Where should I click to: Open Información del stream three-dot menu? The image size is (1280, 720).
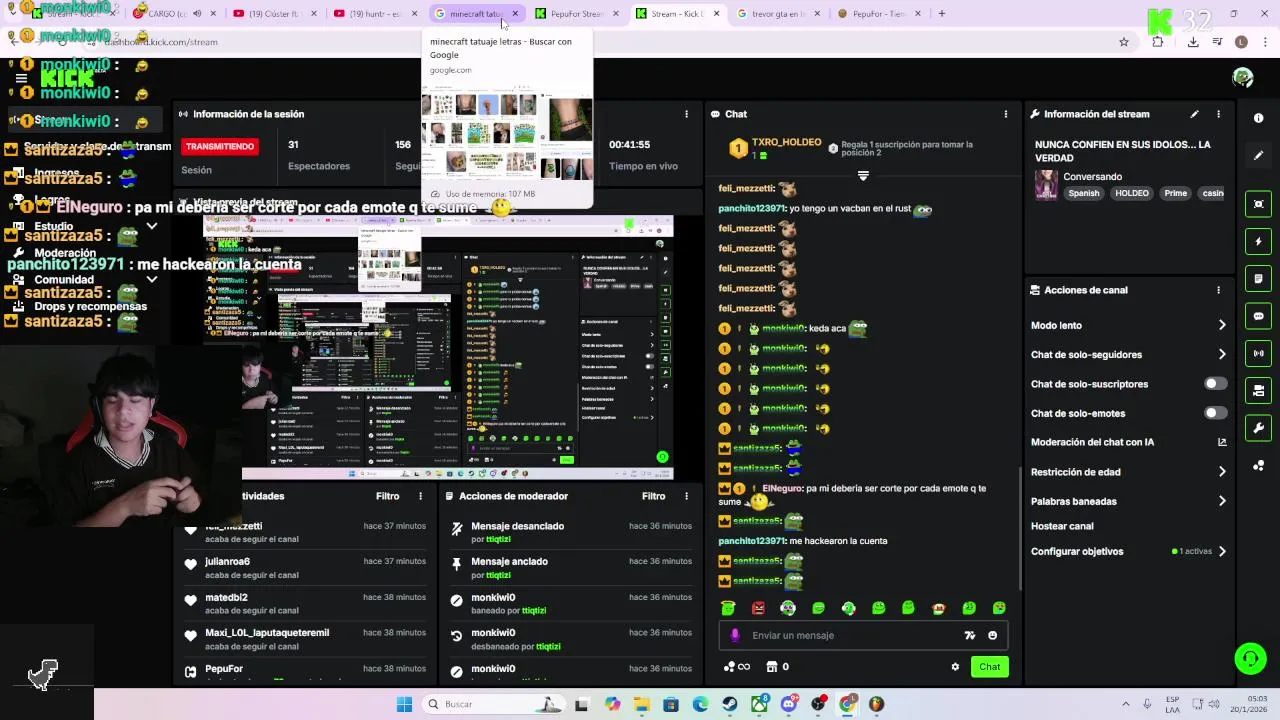tap(1218, 114)
